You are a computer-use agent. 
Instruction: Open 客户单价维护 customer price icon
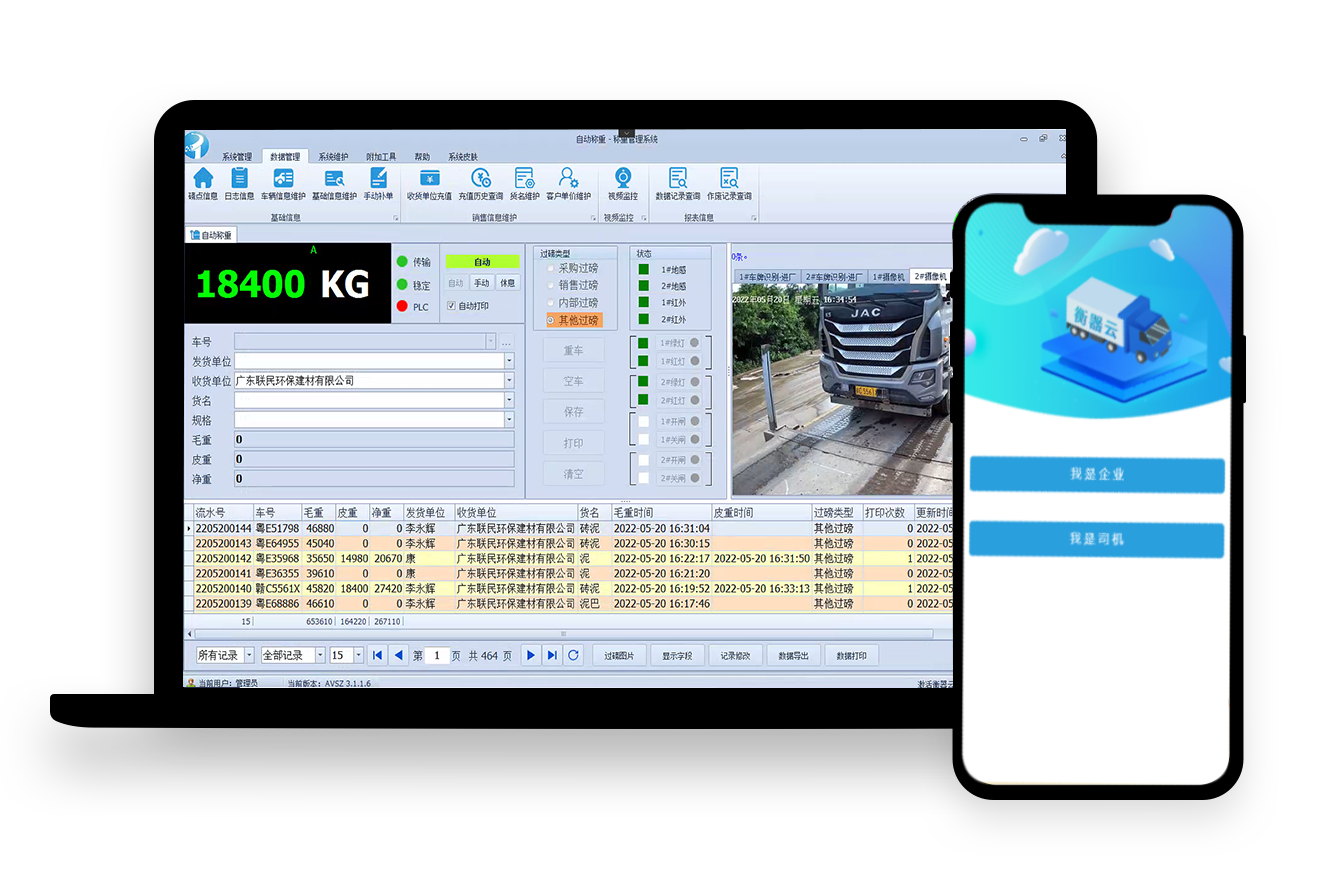[568, 178]
